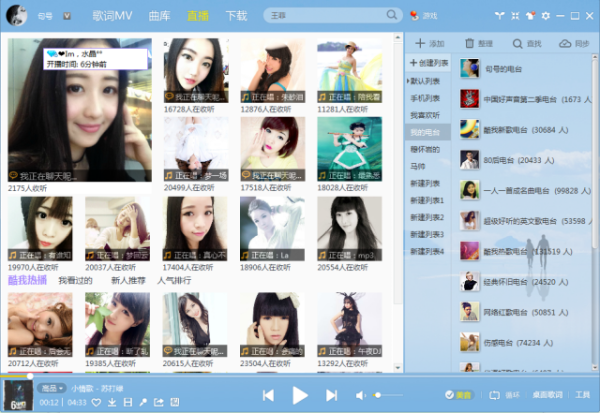
Task: Open the 直播 tab
Action: 198,16
